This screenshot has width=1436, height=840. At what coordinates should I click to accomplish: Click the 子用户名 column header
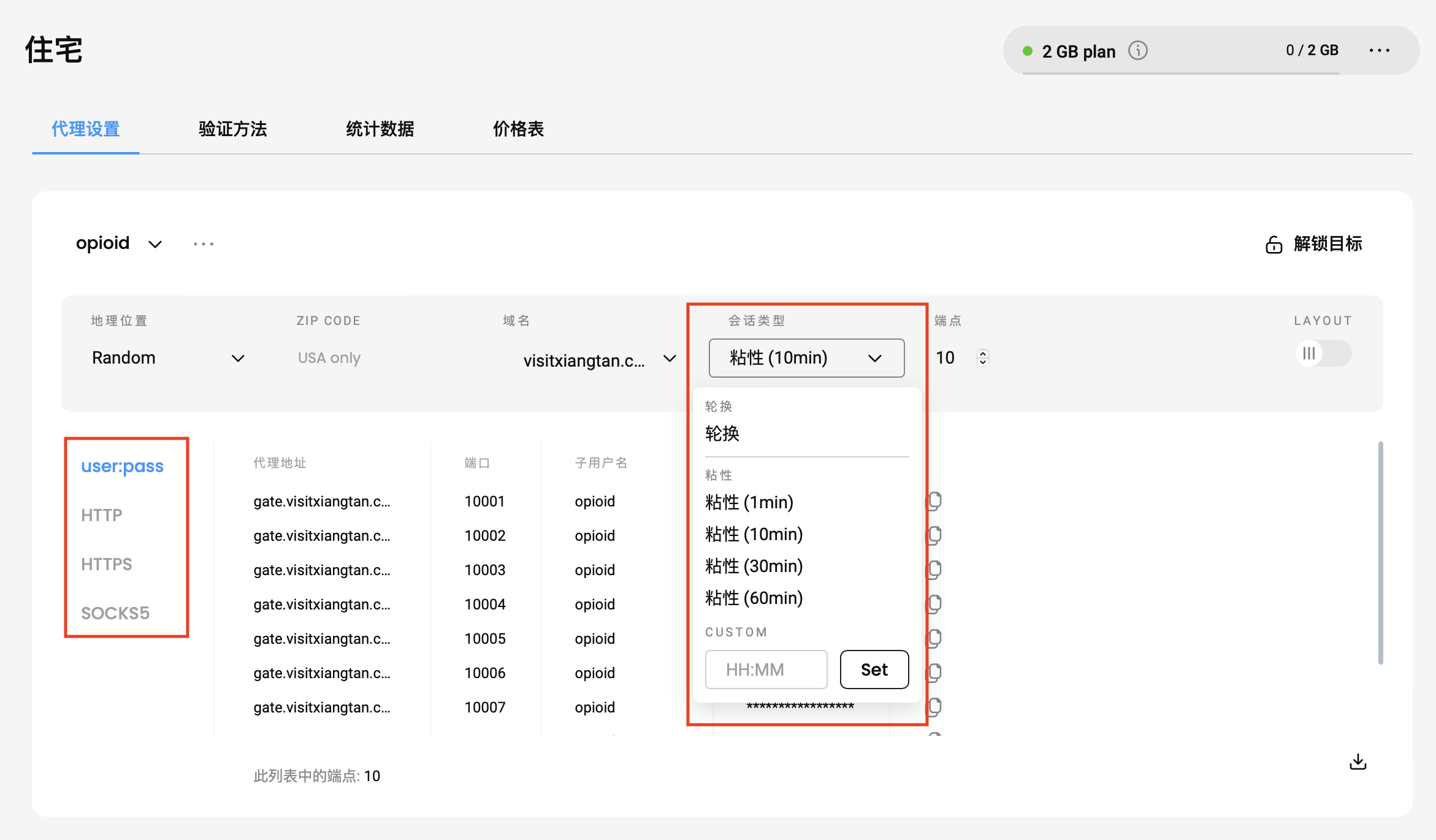coord(602,463)
